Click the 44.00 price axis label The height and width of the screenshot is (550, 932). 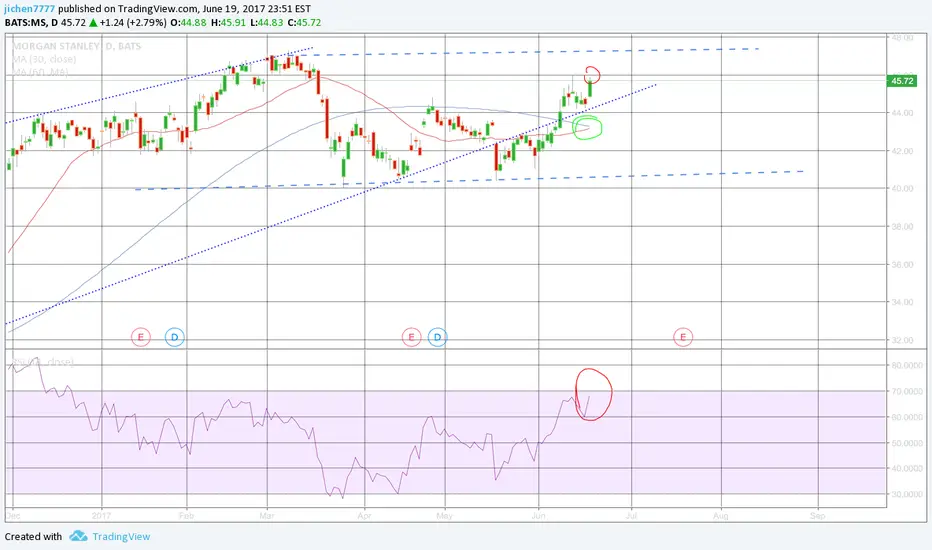point(902,113)
